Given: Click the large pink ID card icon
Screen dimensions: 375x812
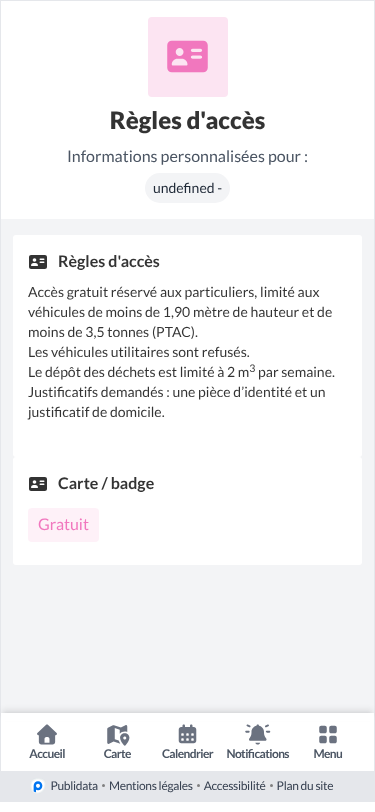Looking at the screenshot, I should click(188, 56).
